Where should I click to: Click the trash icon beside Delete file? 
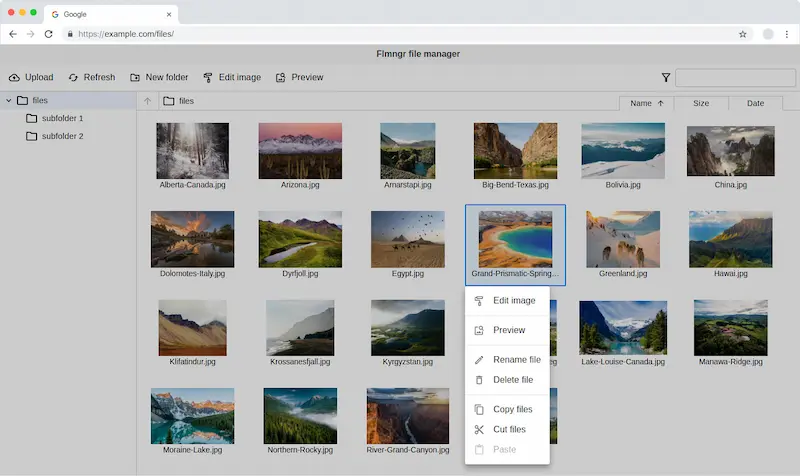pyautogui.click(x=479, y=380)
